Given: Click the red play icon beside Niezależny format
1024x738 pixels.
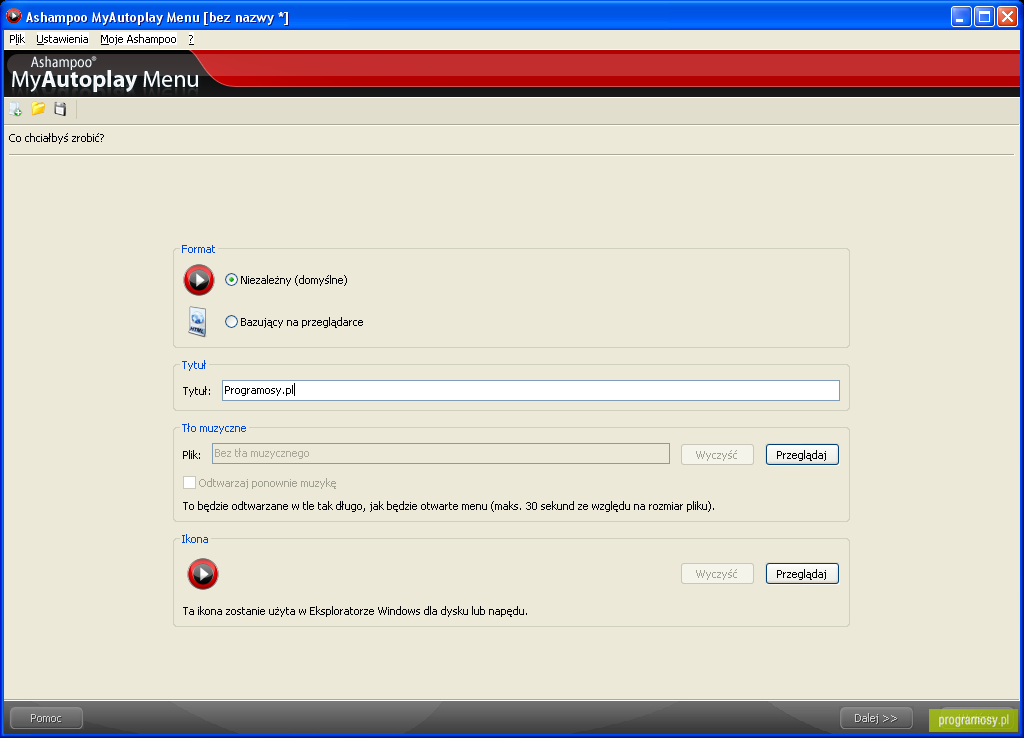Looking at the screenshot, I should 199,280.
